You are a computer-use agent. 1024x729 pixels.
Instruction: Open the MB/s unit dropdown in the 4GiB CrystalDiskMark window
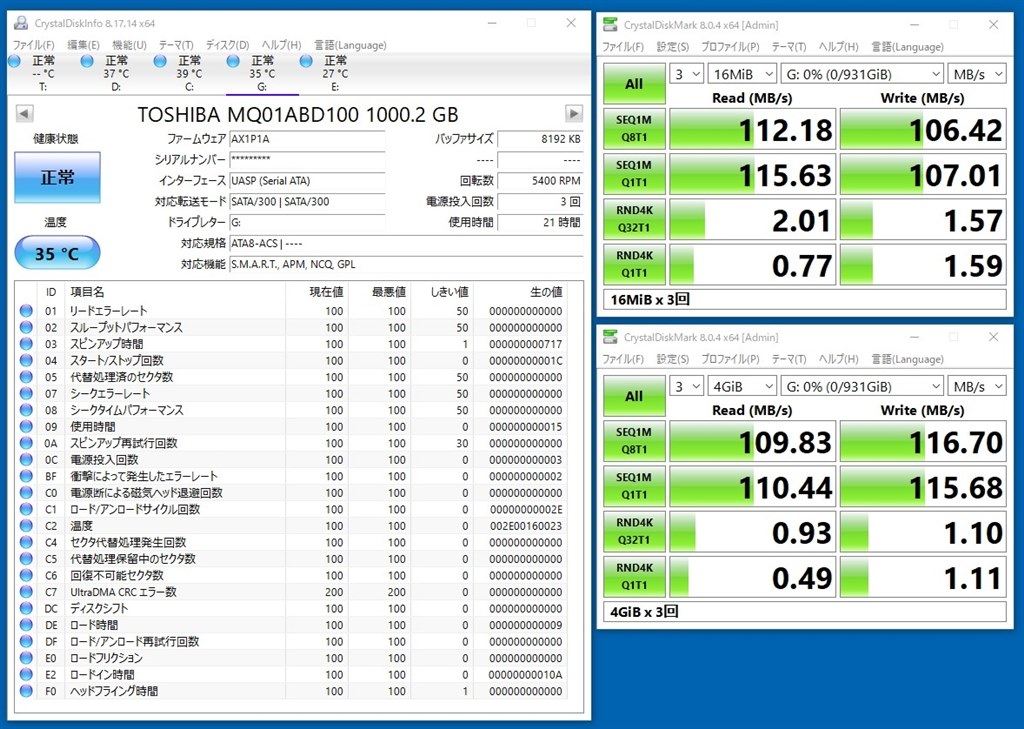tap(977, 386)
